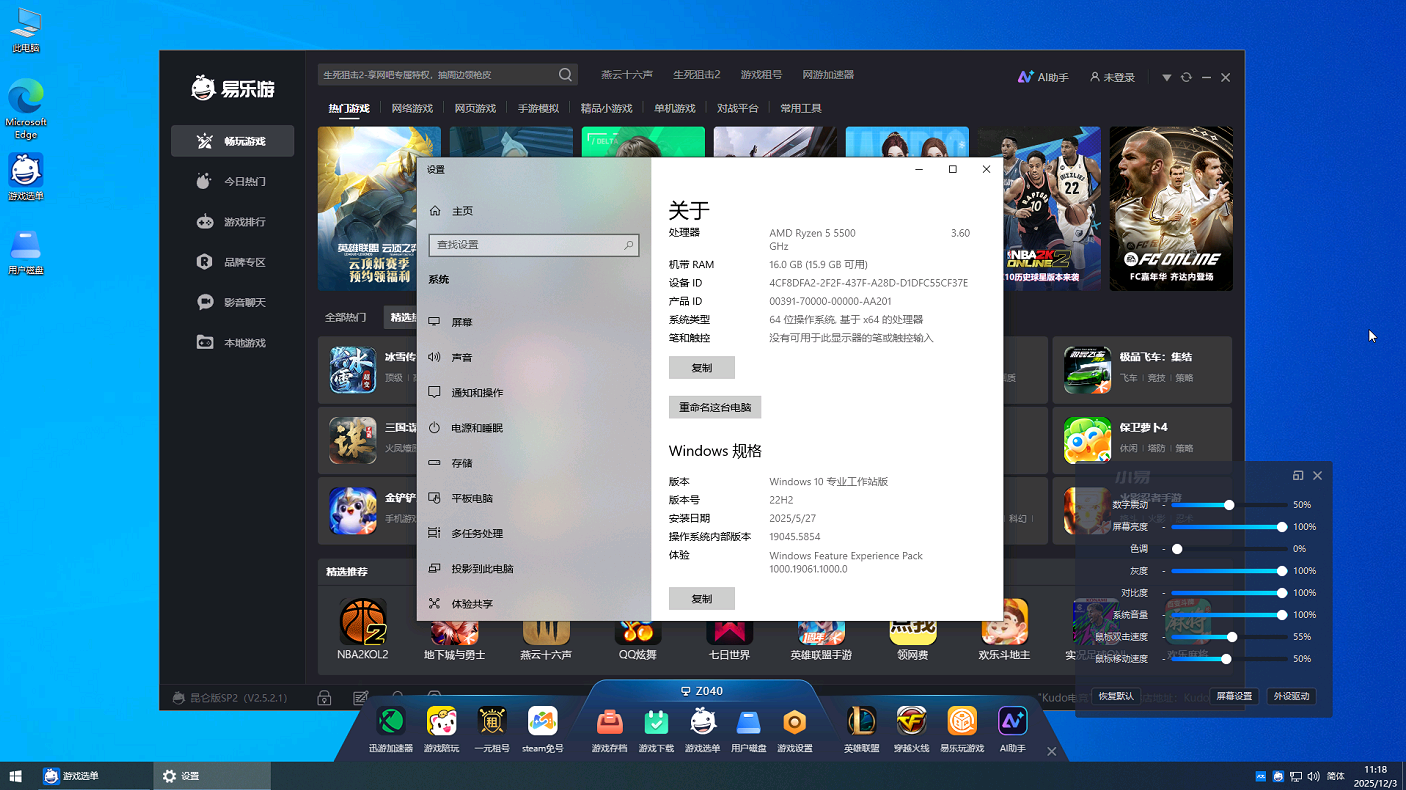1406x790 pixels.
Task: Open 迅游加速器 in the bottom dock
Action: 390,722
